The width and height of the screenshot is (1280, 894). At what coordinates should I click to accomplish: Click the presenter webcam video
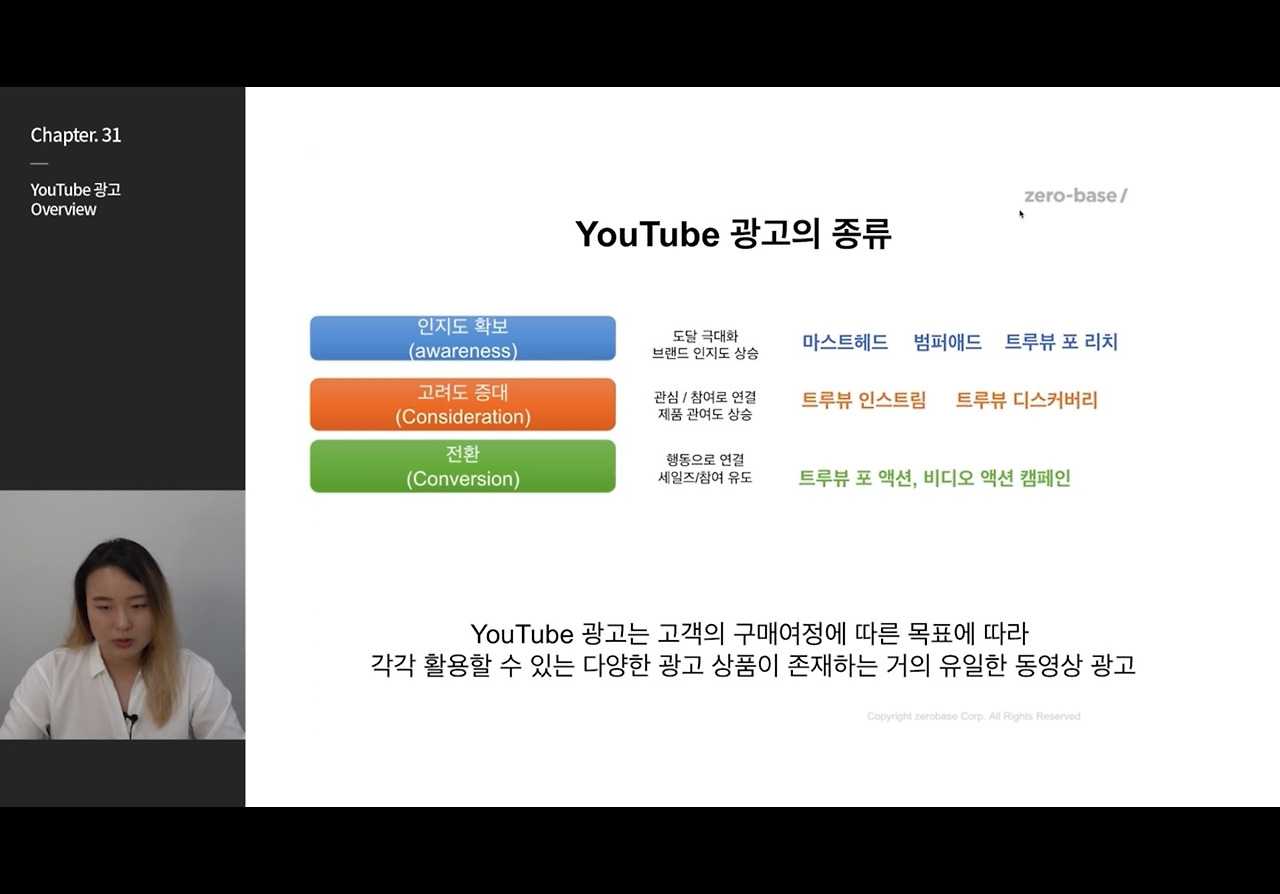[122, 614]
